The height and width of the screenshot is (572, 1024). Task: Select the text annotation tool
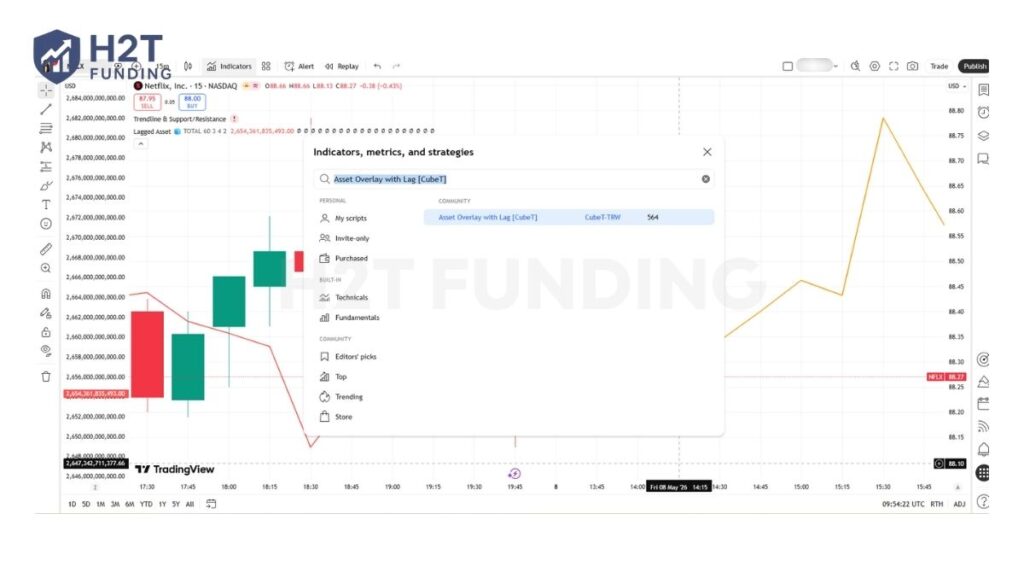(46, 204)
